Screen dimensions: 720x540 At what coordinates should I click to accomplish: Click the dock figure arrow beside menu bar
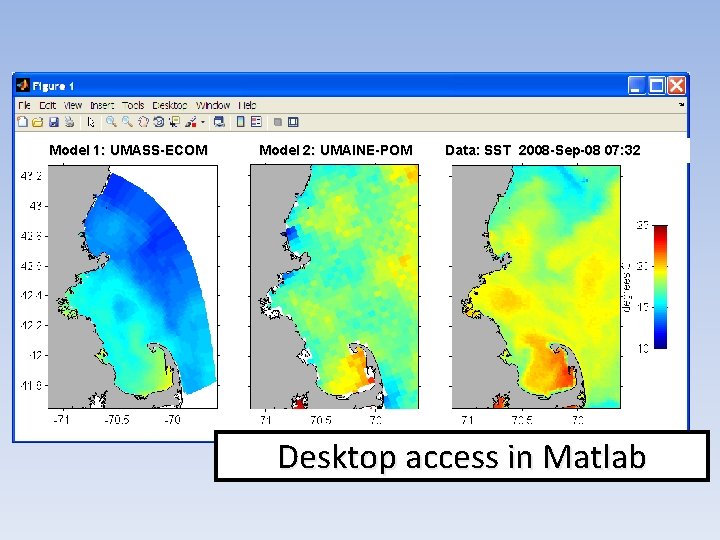(681, 105)
